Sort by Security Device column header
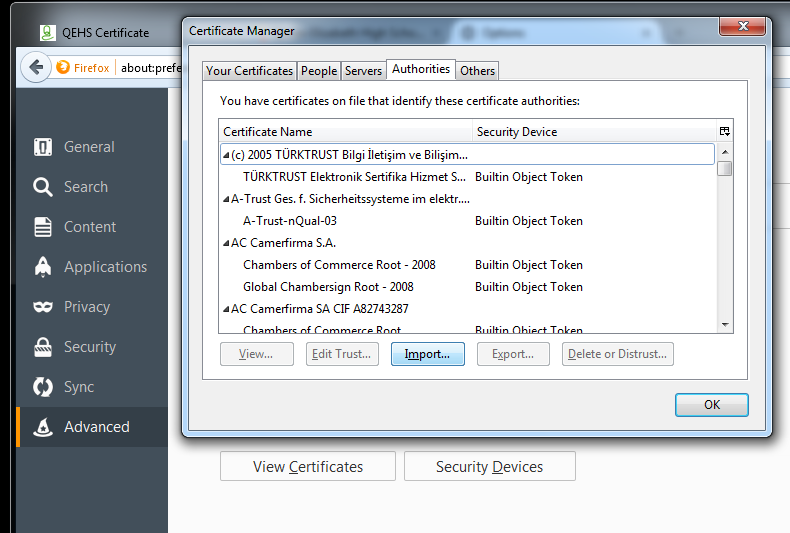This screenshot has height=533, width=790. 595,131
